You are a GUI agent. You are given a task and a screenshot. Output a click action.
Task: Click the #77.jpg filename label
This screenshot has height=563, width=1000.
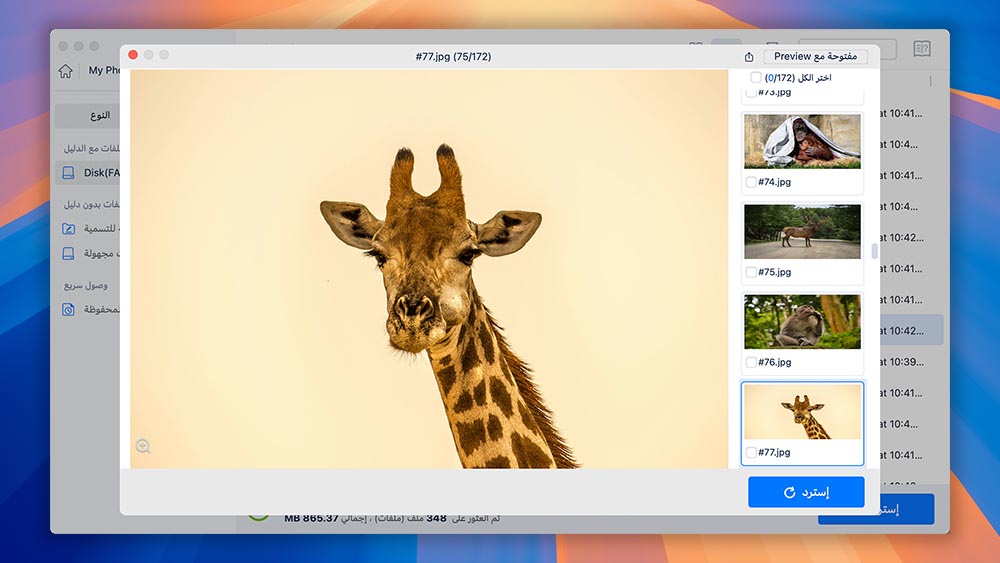[x=774, y=452]
